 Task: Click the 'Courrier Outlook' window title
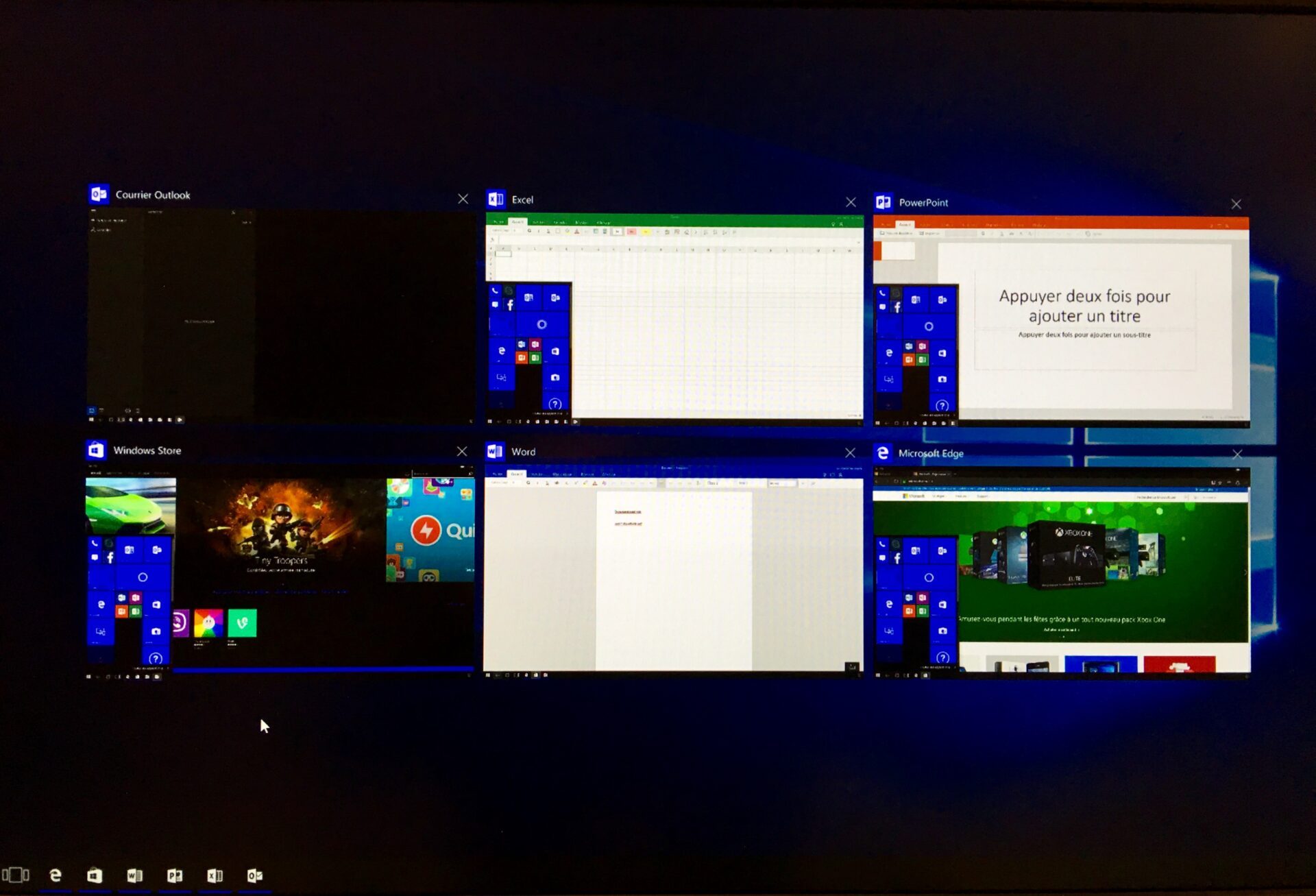[x=153, y=195]
